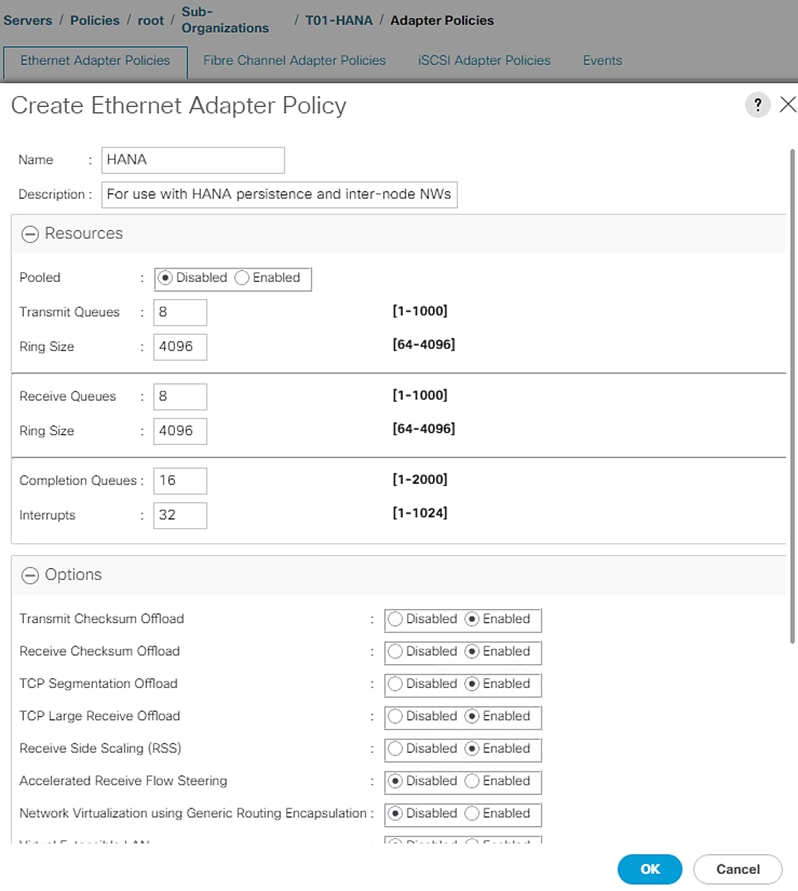Click the Cancel button
Image resolution: width=798 pixels, height=891 pixels.
[x=738, y=869]
